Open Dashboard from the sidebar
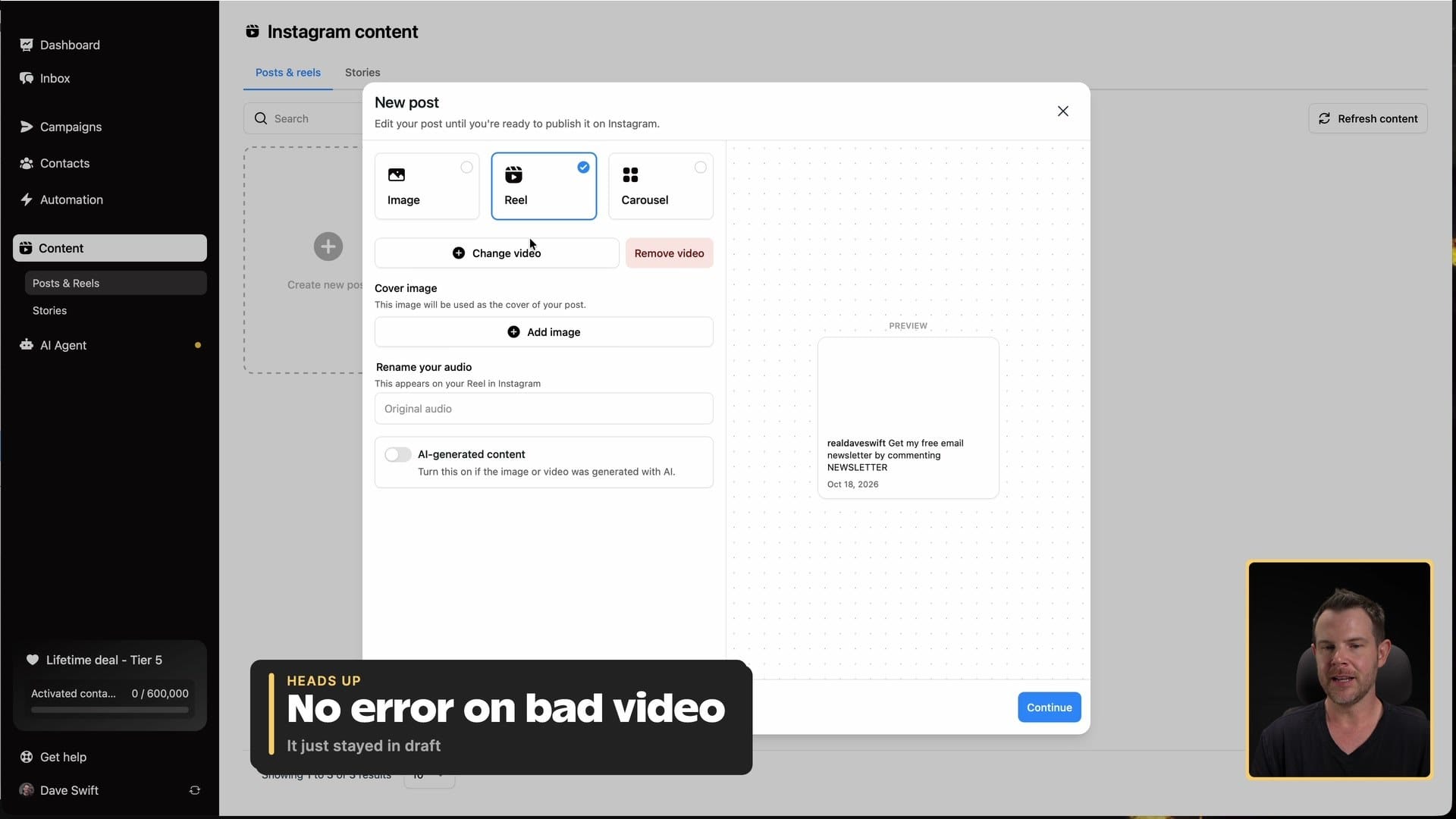This screenshot has width=1456, height=819. click(60, 45)
